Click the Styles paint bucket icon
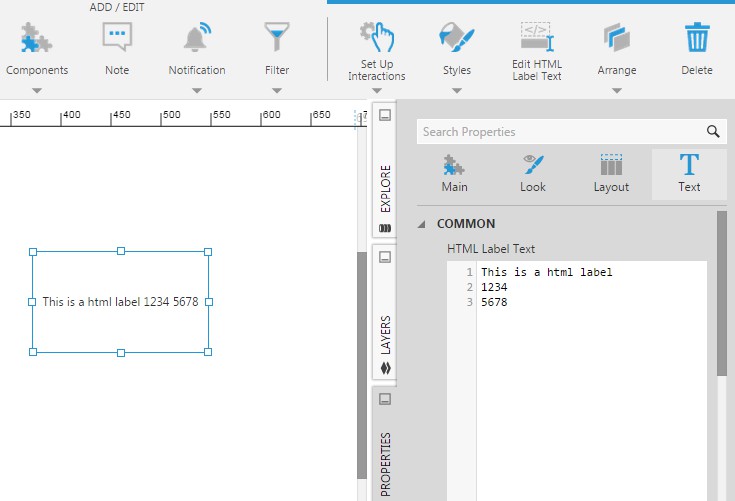Screen dimensions: 735x501 tap(456, 40)
